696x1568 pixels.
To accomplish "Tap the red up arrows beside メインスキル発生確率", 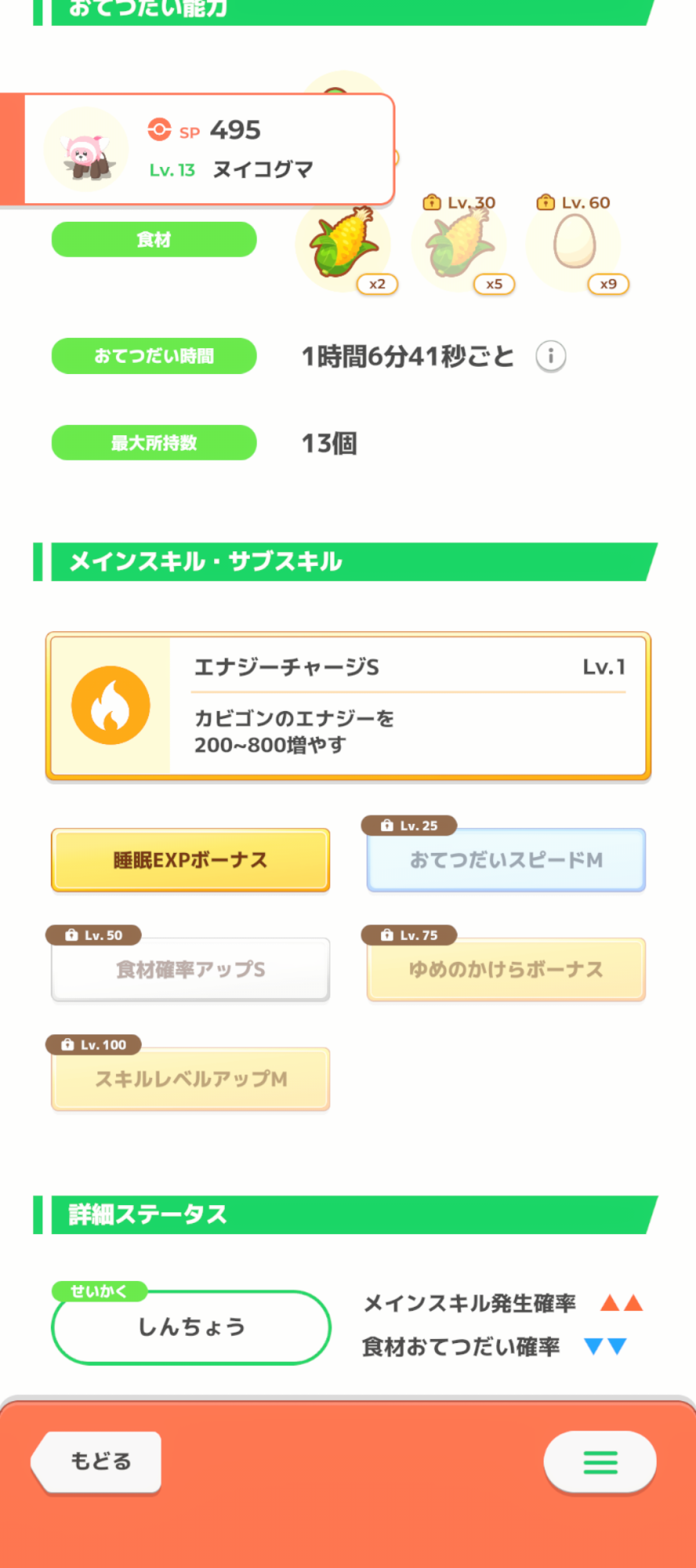I will tap(622, 1303).
